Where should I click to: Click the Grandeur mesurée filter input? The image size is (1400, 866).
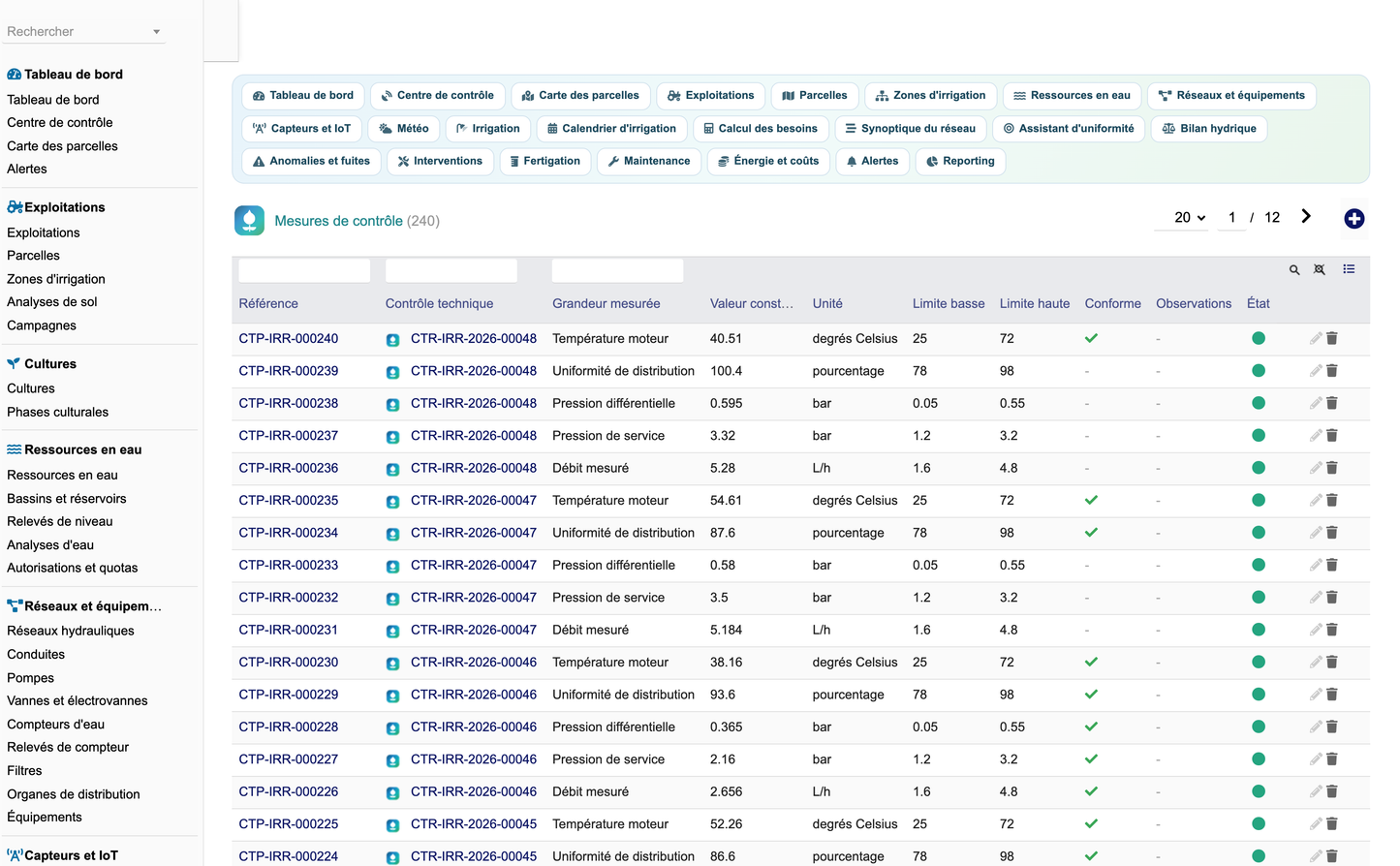pyautogui.click(x=618, y=270)
